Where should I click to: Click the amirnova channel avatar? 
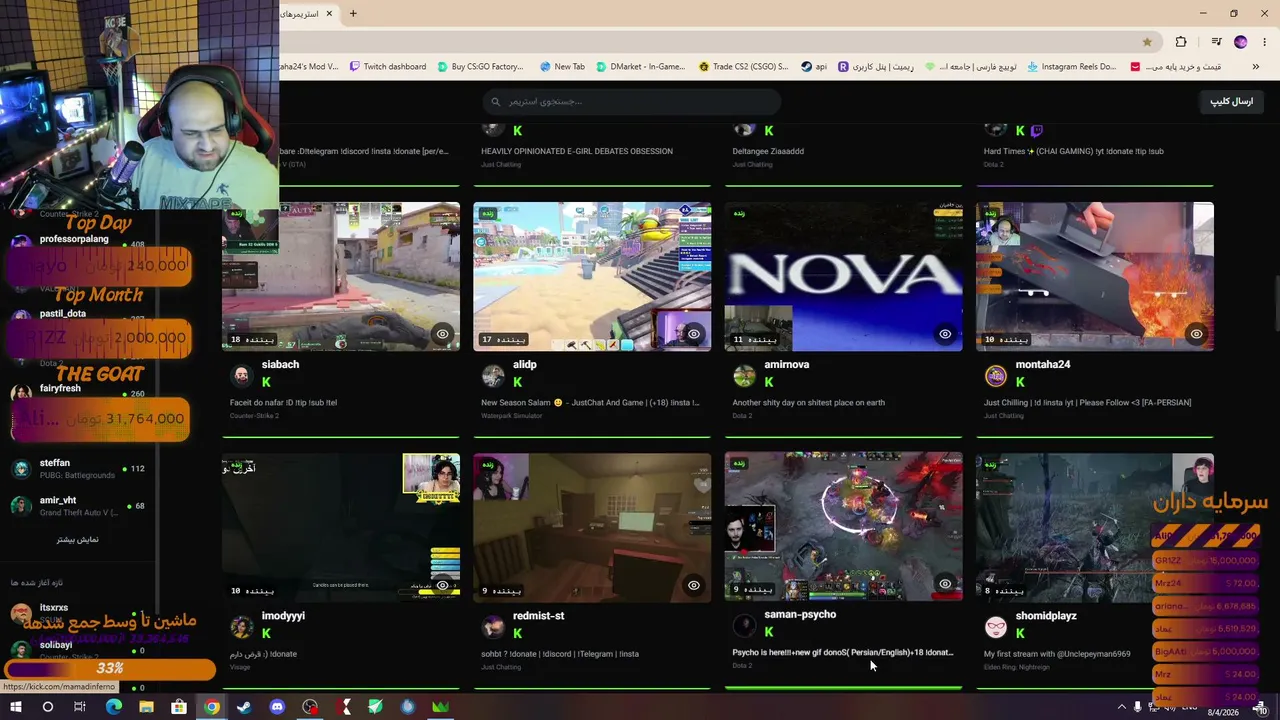click(x=744, y=375)
